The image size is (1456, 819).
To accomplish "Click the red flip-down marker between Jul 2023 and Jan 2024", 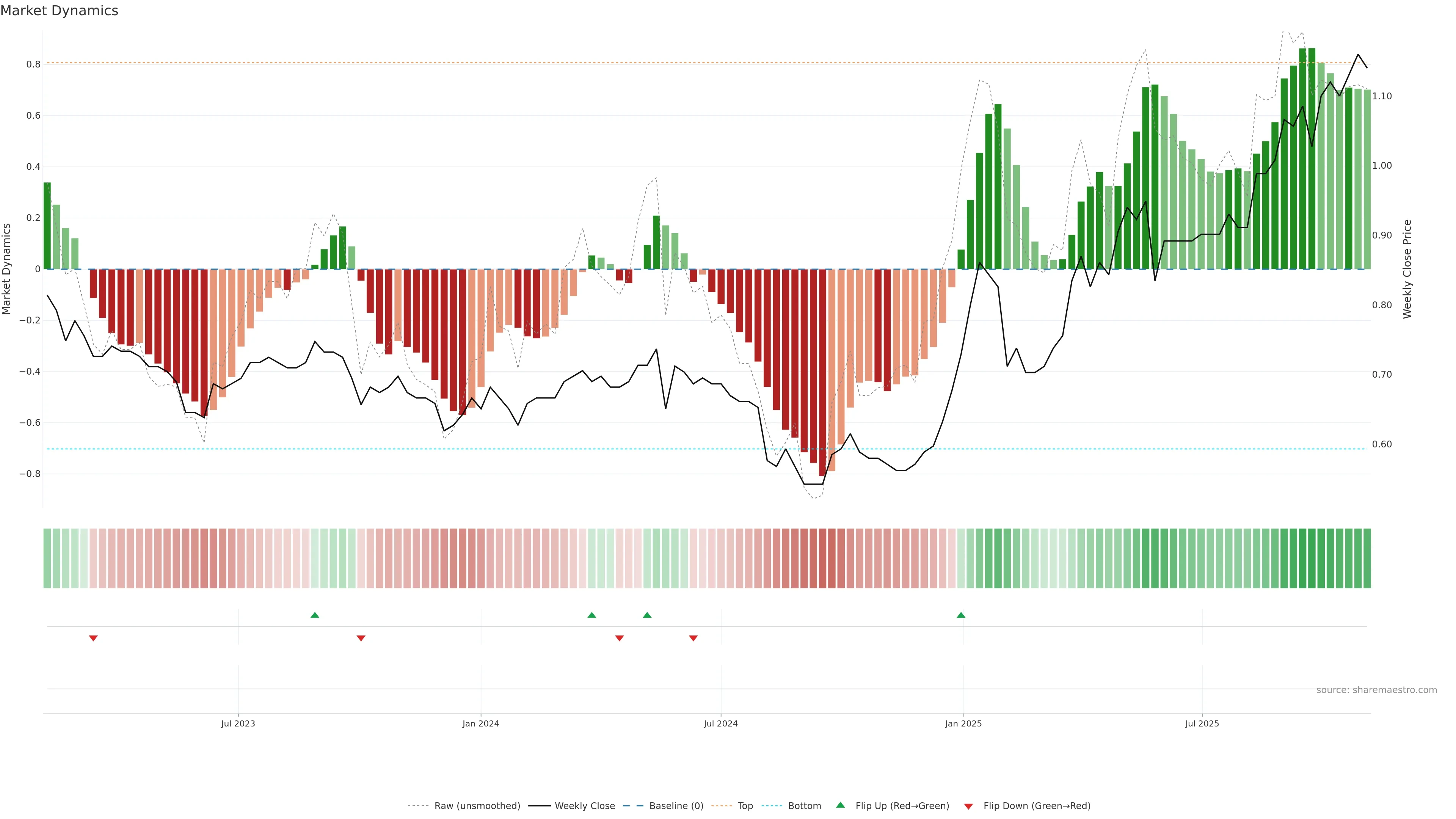I will click(361, 638).
